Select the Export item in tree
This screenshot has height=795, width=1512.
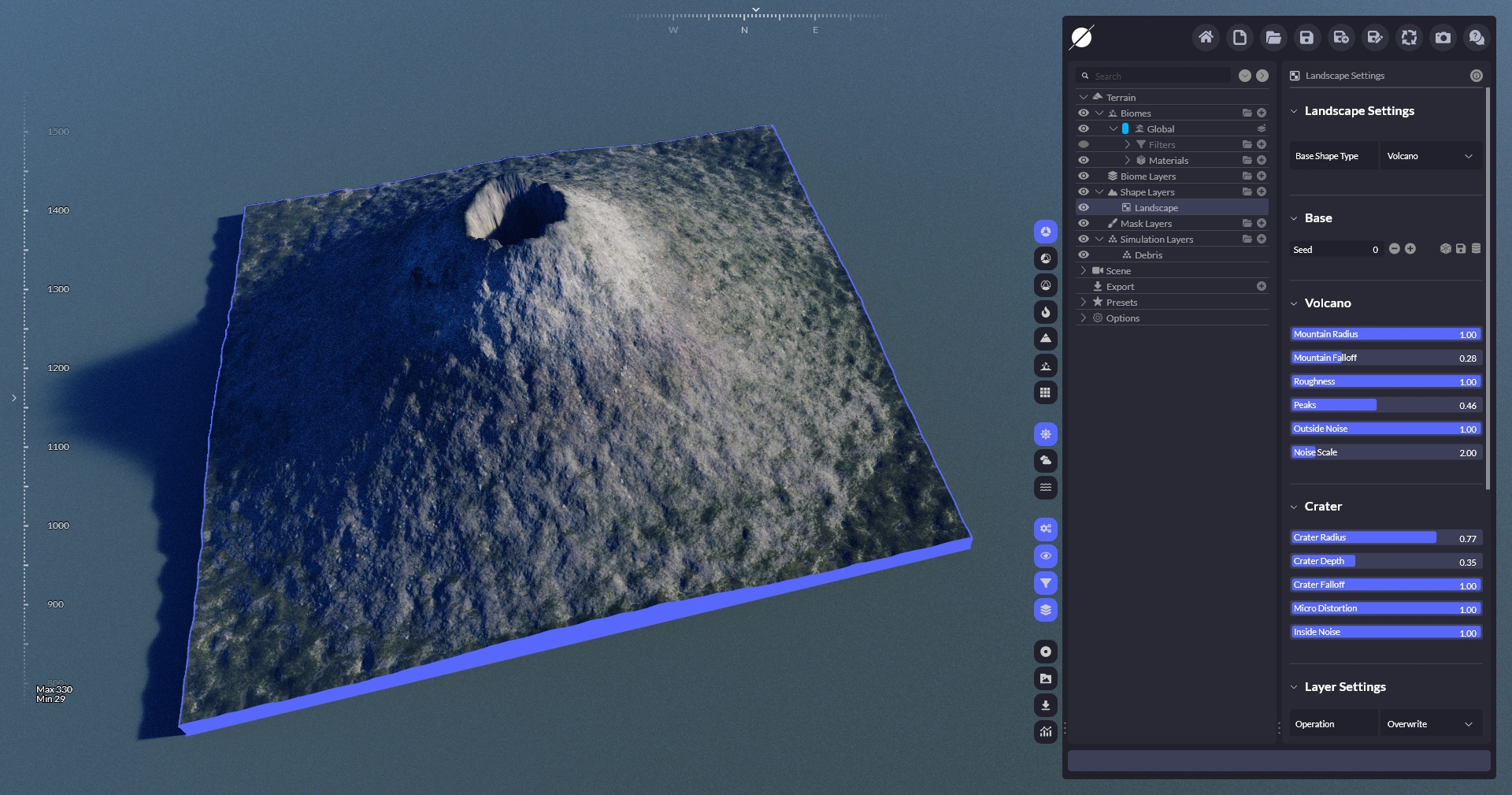point(1120,287)
